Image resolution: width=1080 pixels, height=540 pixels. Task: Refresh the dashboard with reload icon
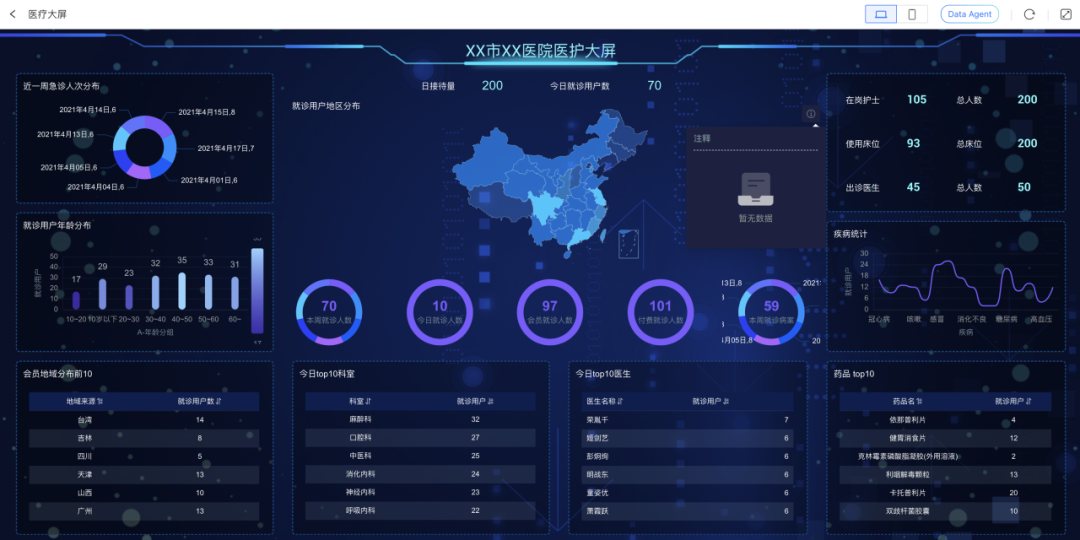(x=1029, y=14)
